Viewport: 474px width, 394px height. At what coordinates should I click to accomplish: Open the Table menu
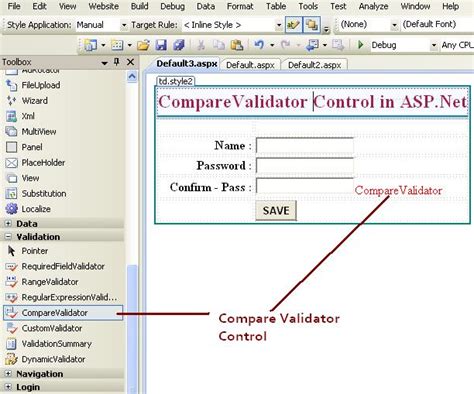click(x=276, y=6)
